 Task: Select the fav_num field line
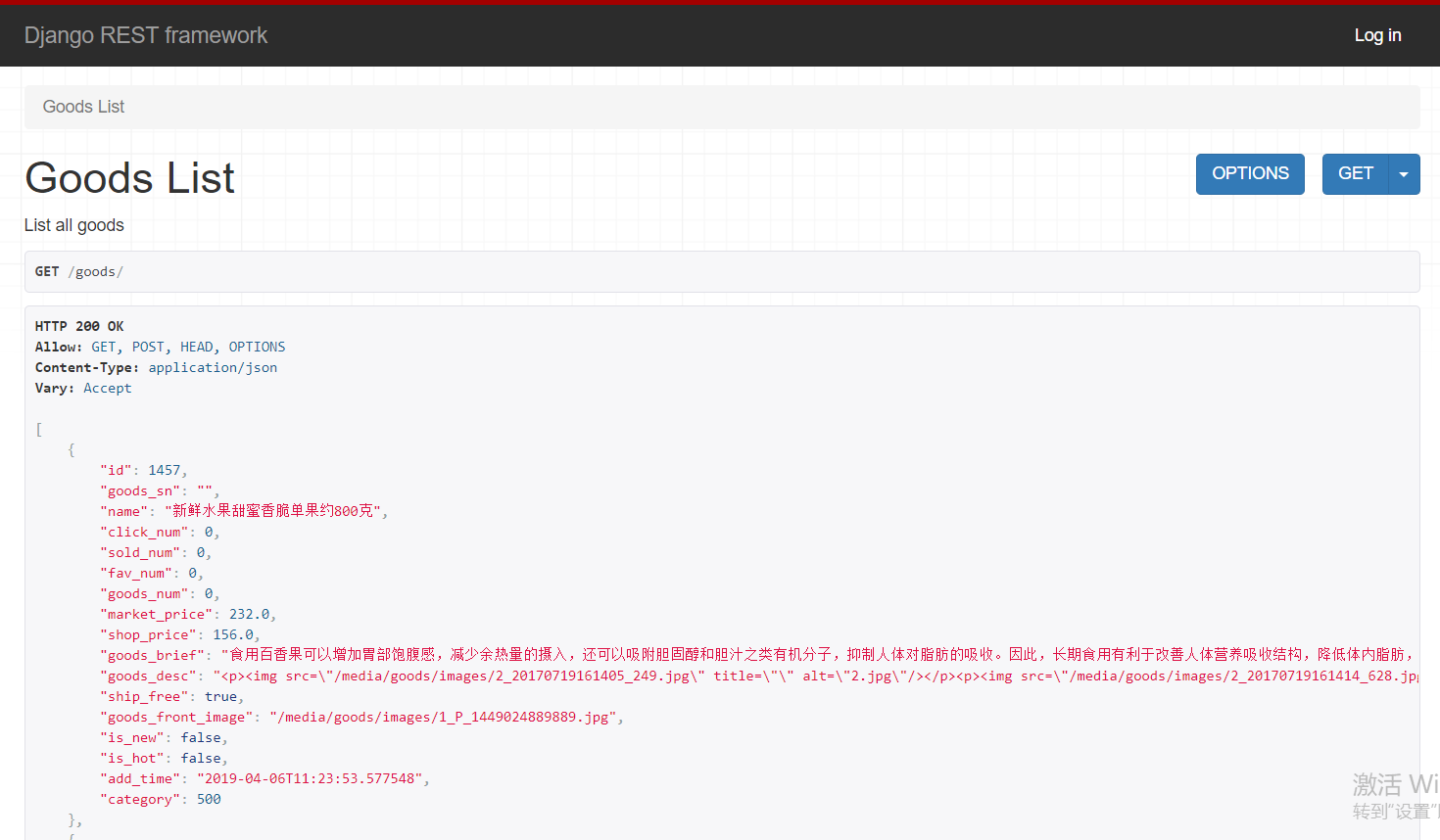(152, 573)
